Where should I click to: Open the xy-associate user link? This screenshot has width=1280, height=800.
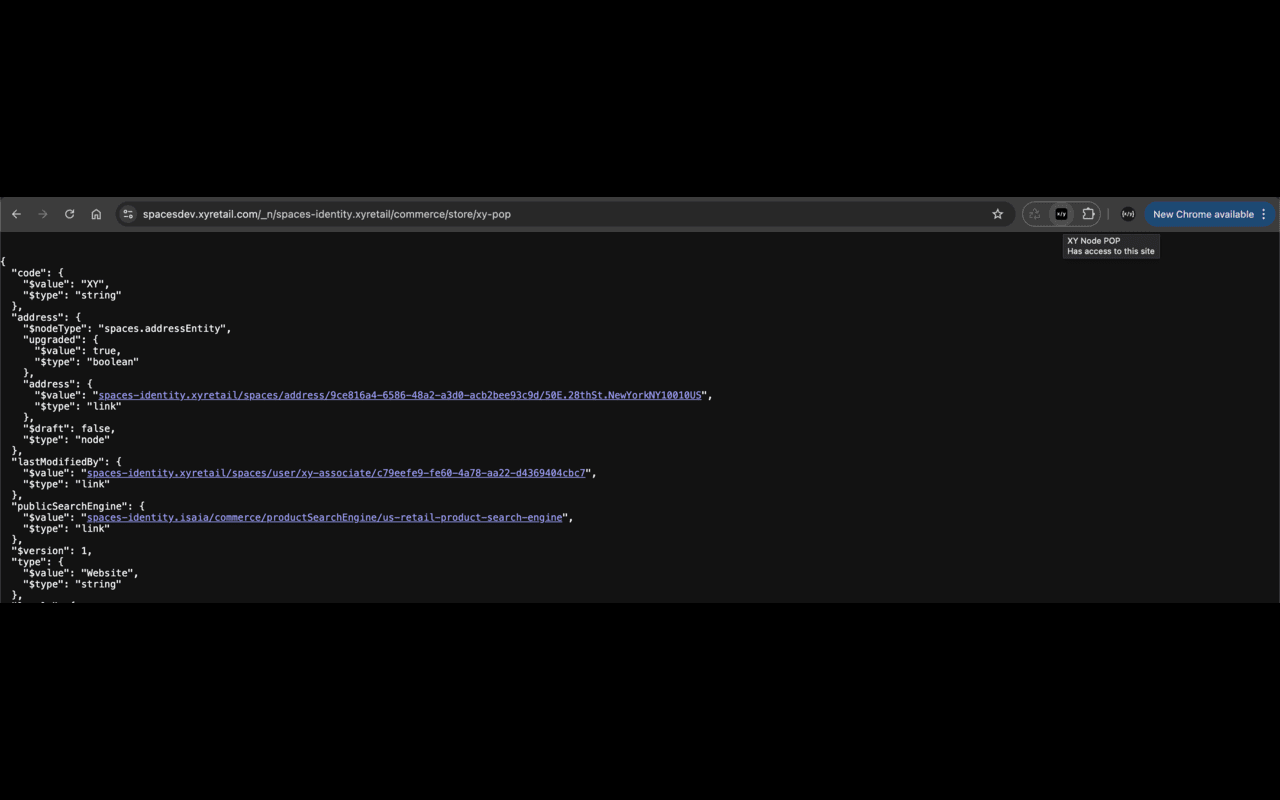pyautogui.click(x=337, y=473)
